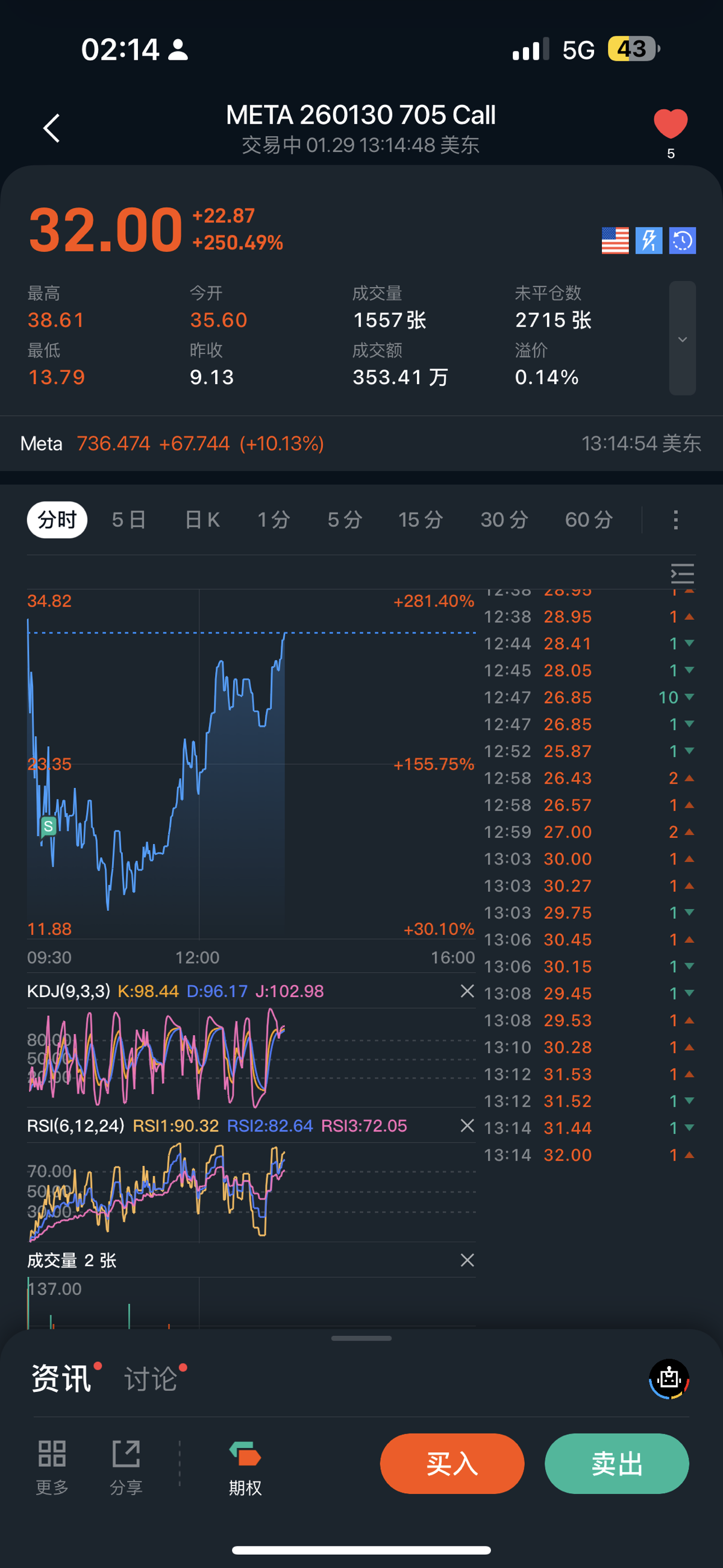Tap the clock history icon
Viewport: 723px width, 1568px height.
682,241
